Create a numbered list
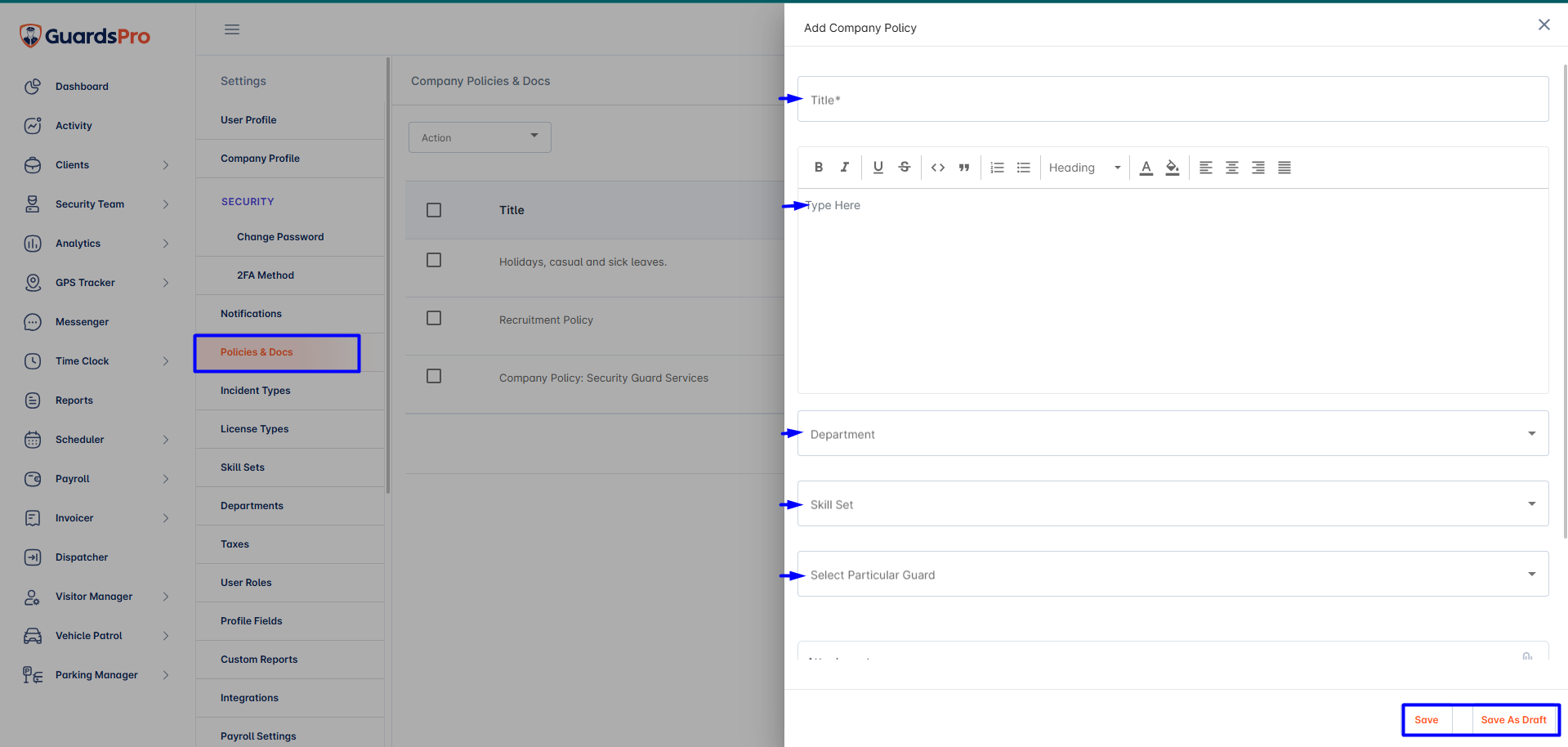This screenshot has width=1568, height=747. point(997,168)
